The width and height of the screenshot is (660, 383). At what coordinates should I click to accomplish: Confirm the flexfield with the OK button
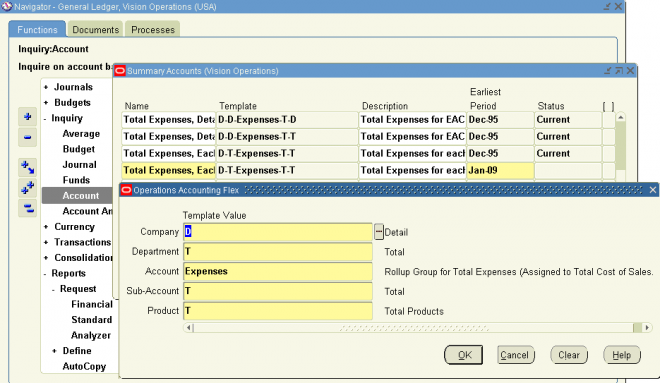tap(463, 355)
